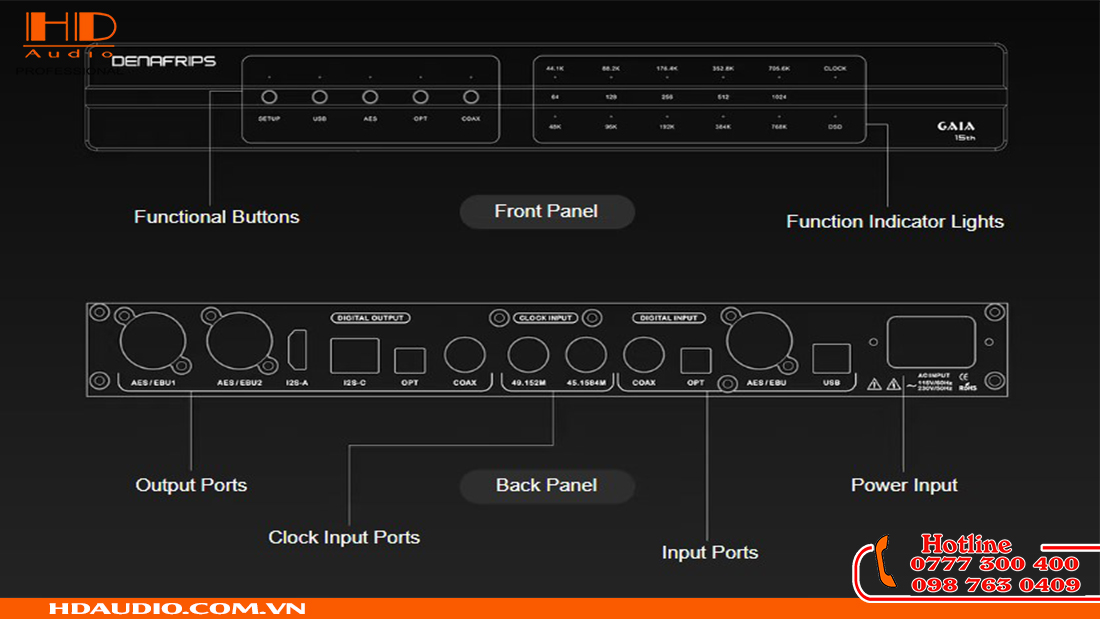Click the Input Ports caption

[x=710, y=552]
